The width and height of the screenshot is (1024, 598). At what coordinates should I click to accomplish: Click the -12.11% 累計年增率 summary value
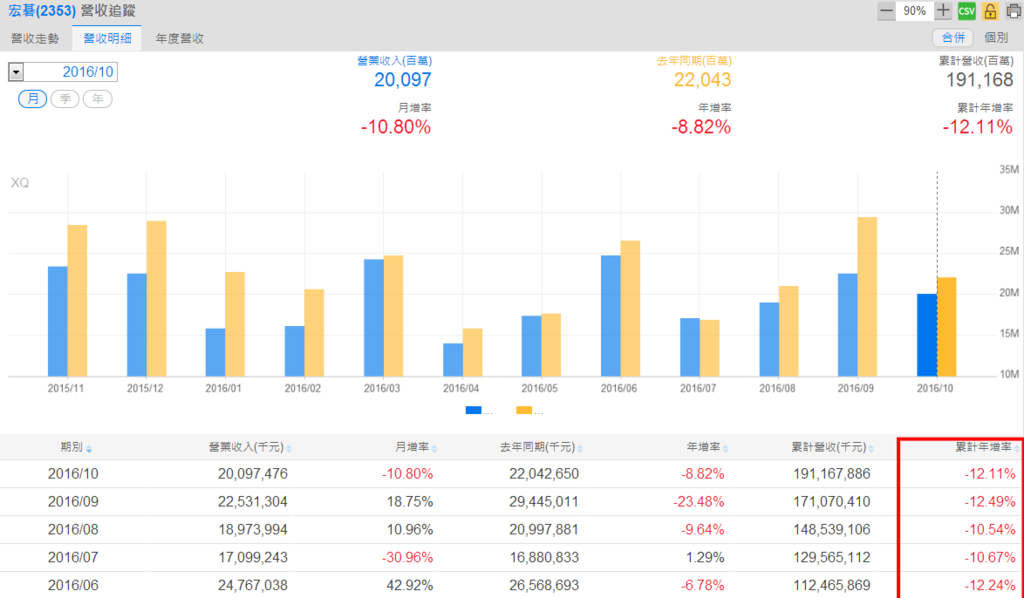tap(978, 127)
